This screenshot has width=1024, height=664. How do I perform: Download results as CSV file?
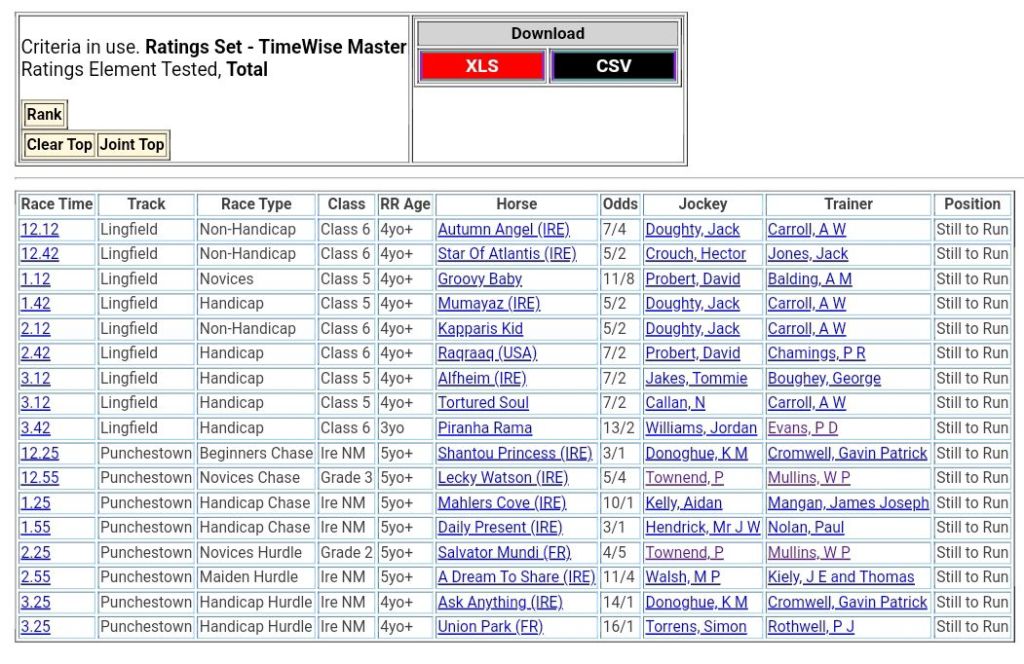613,66
